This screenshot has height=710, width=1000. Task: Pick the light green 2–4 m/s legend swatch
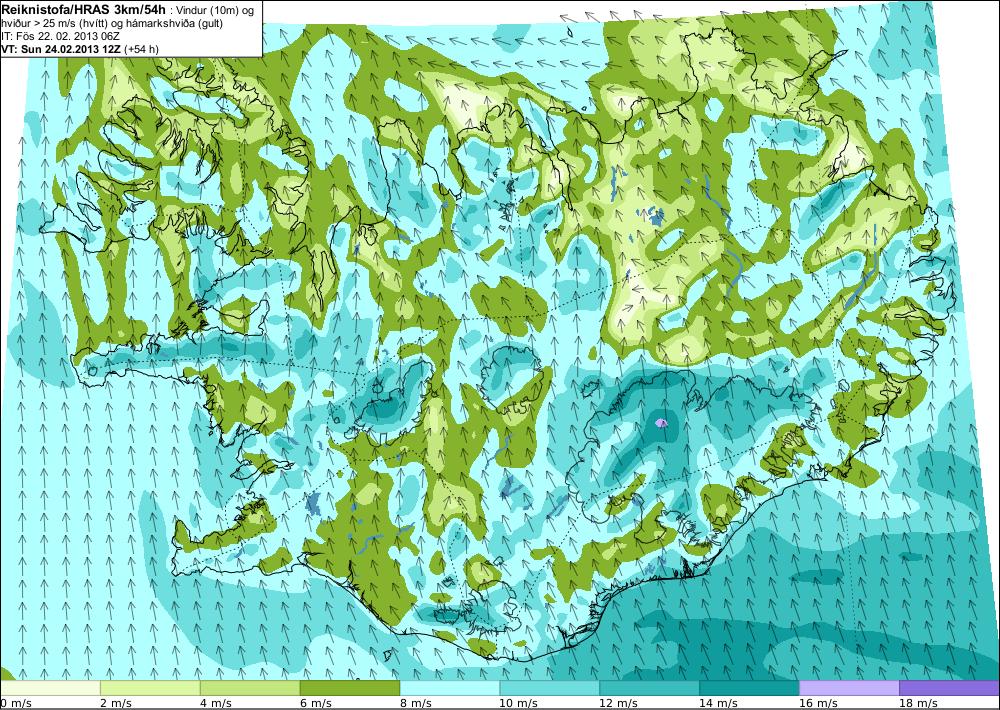pos(151,688)
